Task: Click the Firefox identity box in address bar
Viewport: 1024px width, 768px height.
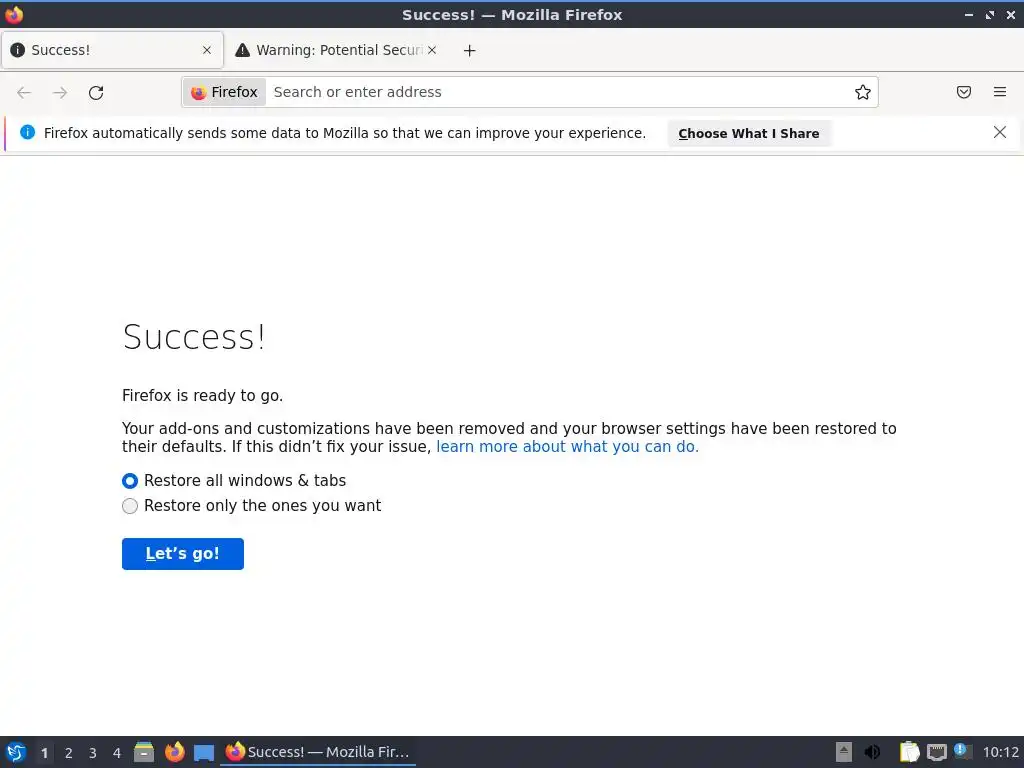Action: point(224,92)
